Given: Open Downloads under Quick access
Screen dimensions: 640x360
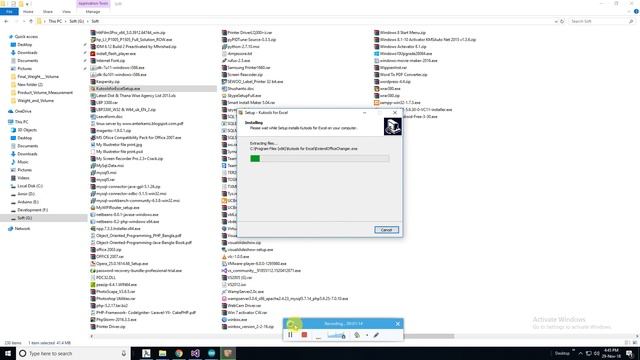Looking at the screenshot, I should point(27,53).
